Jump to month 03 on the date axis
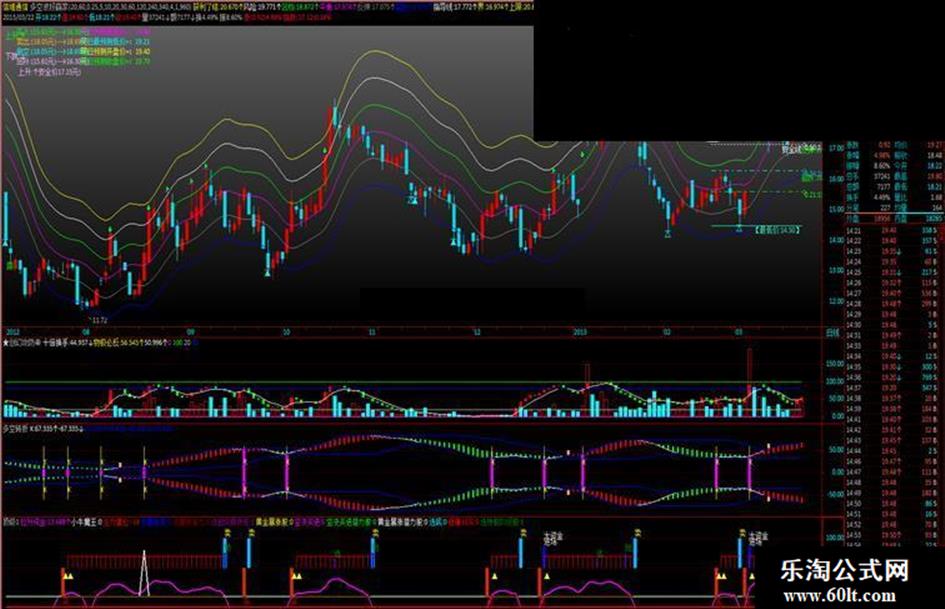Image resolution: width=945 pixels, height=609 pixels. [739, 332]
